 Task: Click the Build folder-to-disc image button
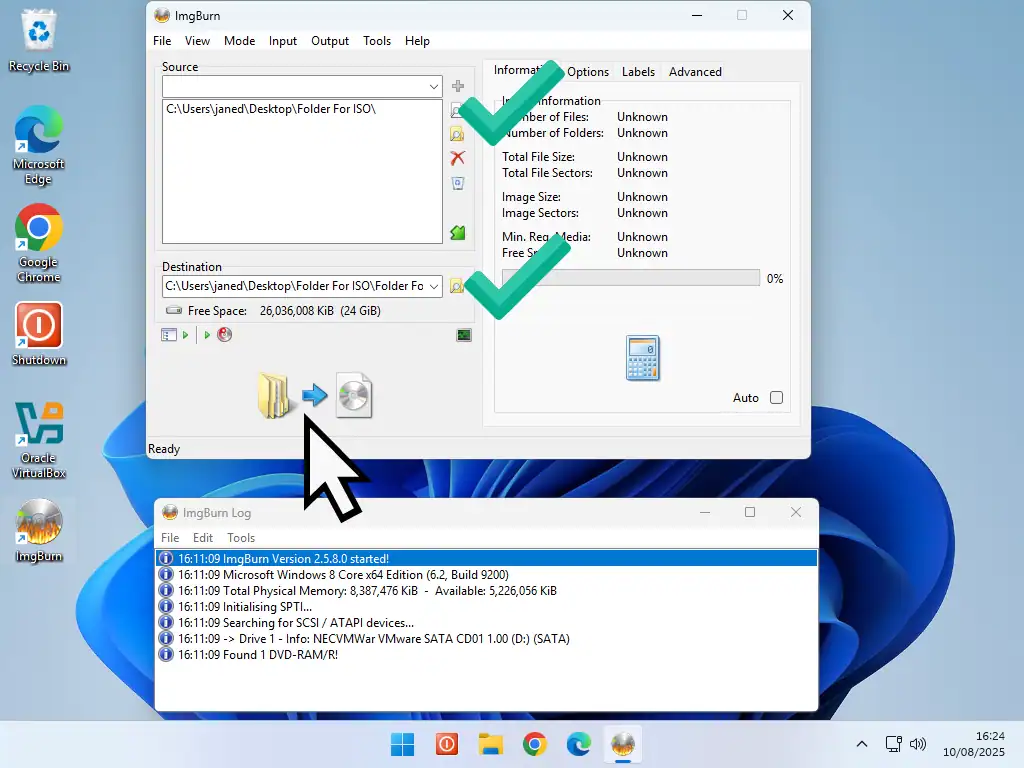point(315,396)
